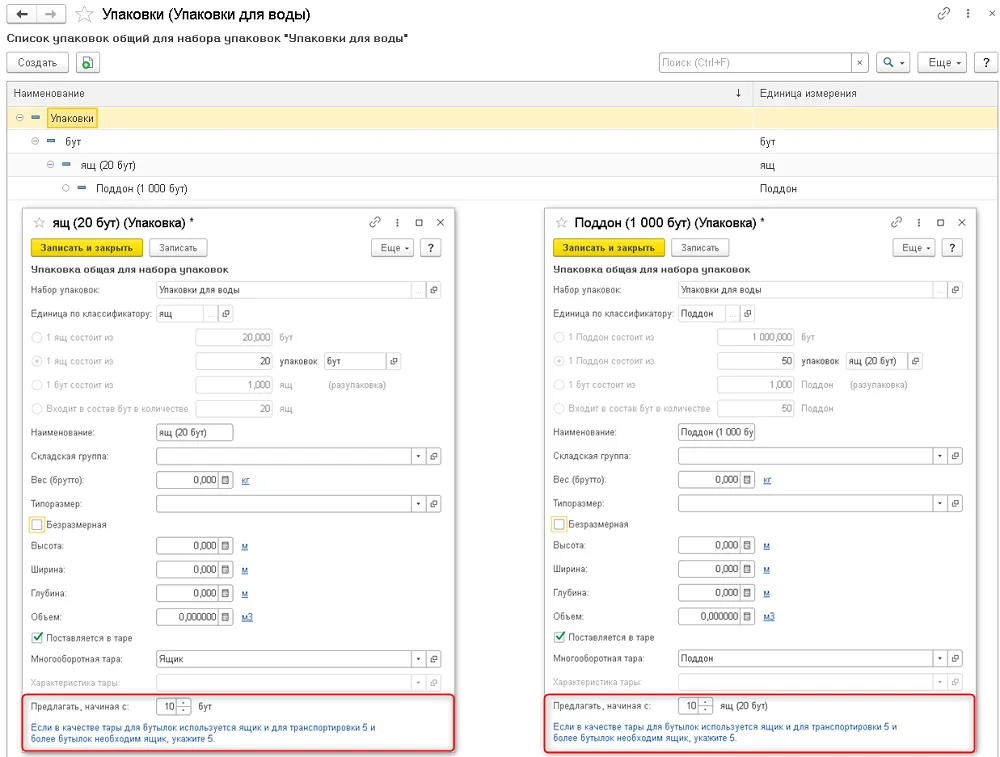
Task: Click the green create-copy document icon
Action: (88, 62)
